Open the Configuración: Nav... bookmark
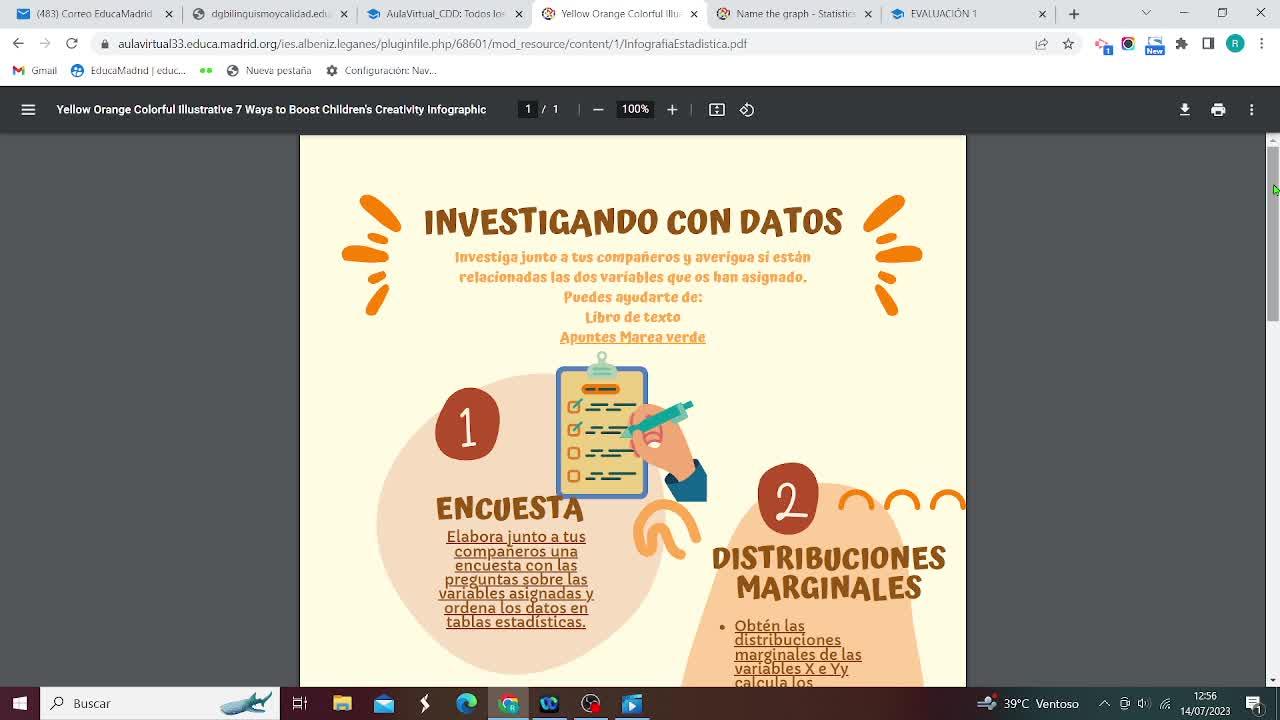1280x720 pixels. [x=381, y=71]
